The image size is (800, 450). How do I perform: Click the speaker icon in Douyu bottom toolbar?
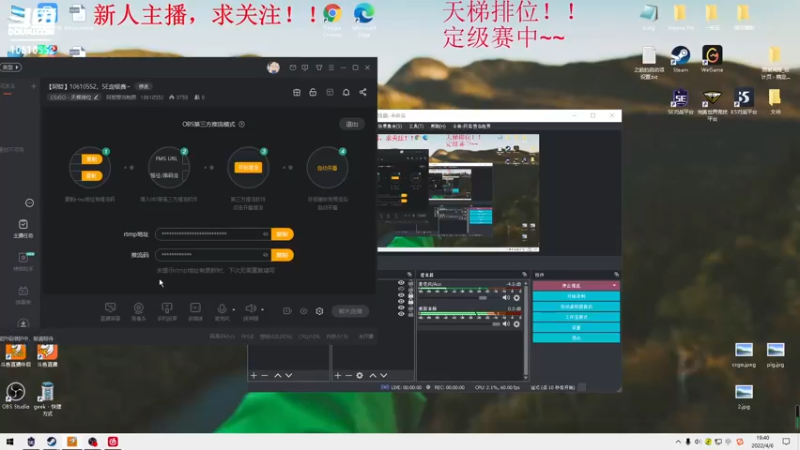251,308
